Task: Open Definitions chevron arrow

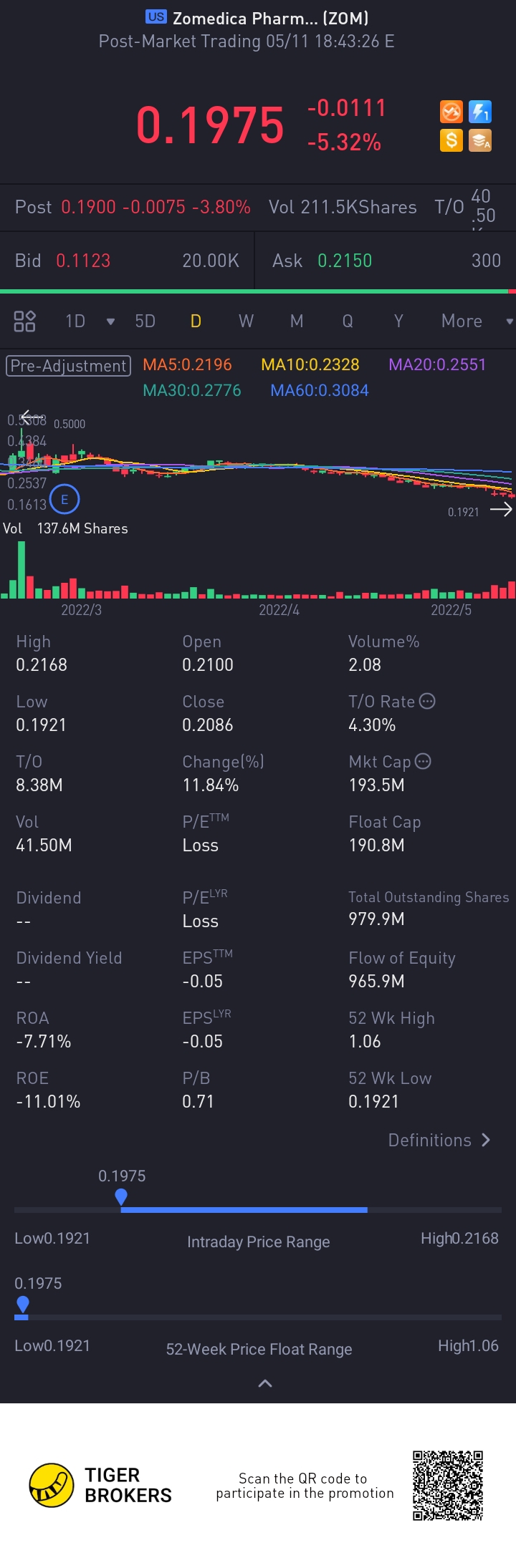Action: pyautogui.click(x=486, y=1140)
